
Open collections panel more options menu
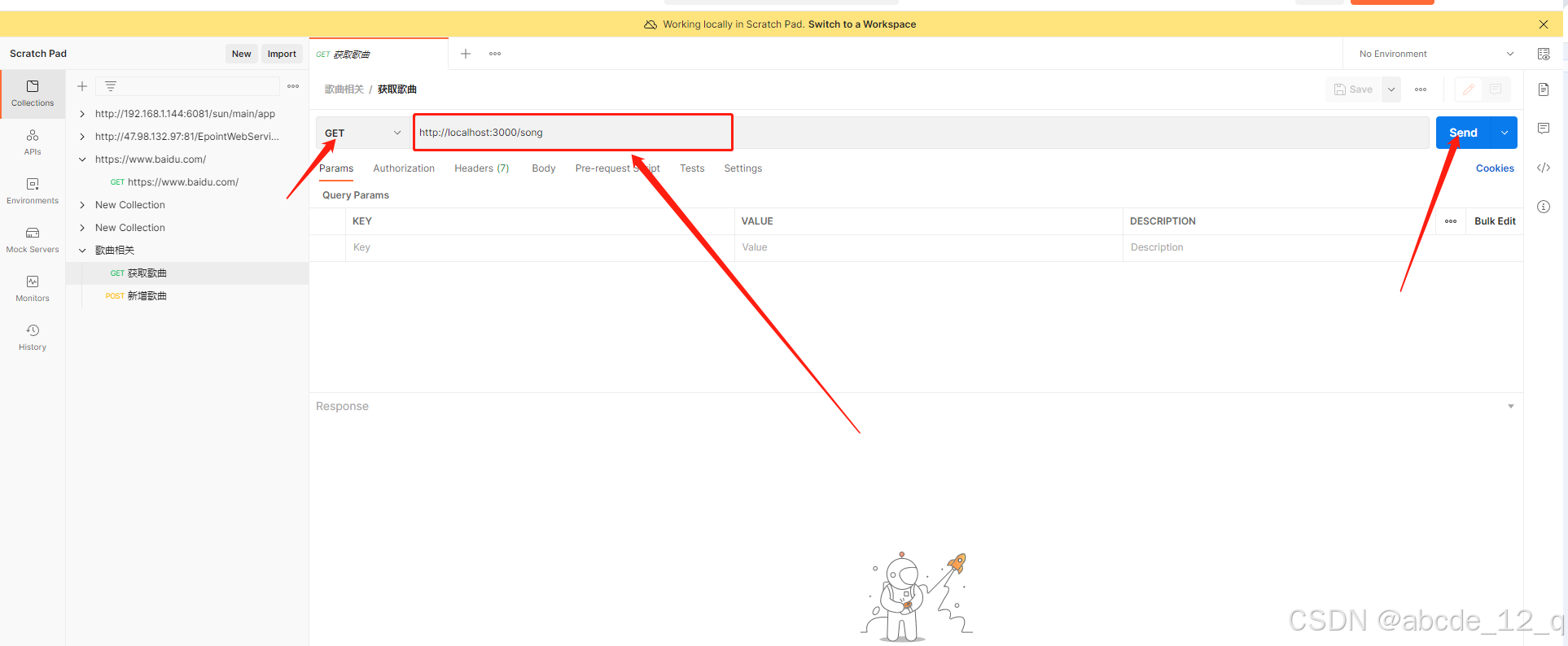293,86
